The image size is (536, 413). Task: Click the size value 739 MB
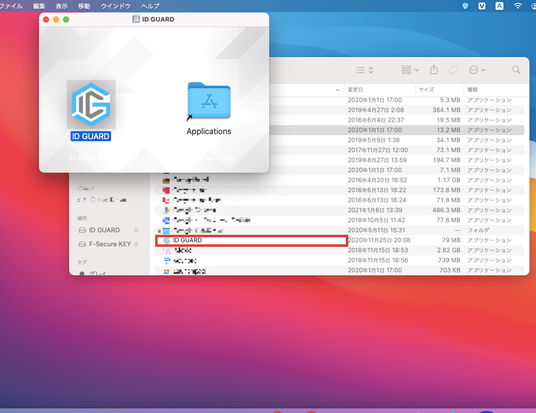(449, 260)
